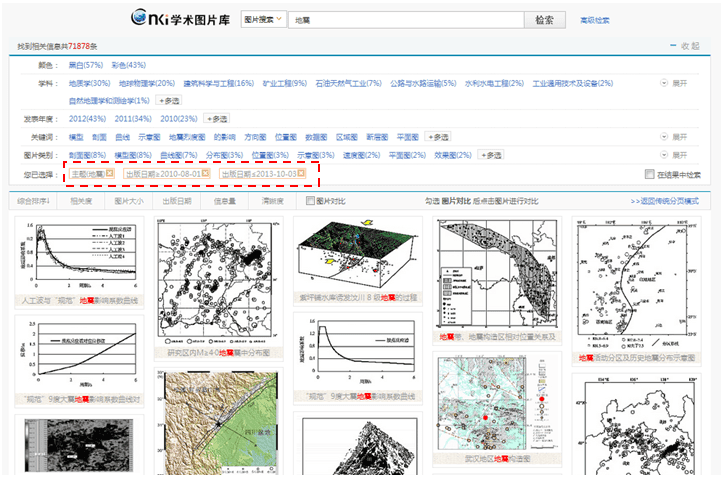The image size is (727, 482).
Task: Sort results by 信息量
Action: 224,201
